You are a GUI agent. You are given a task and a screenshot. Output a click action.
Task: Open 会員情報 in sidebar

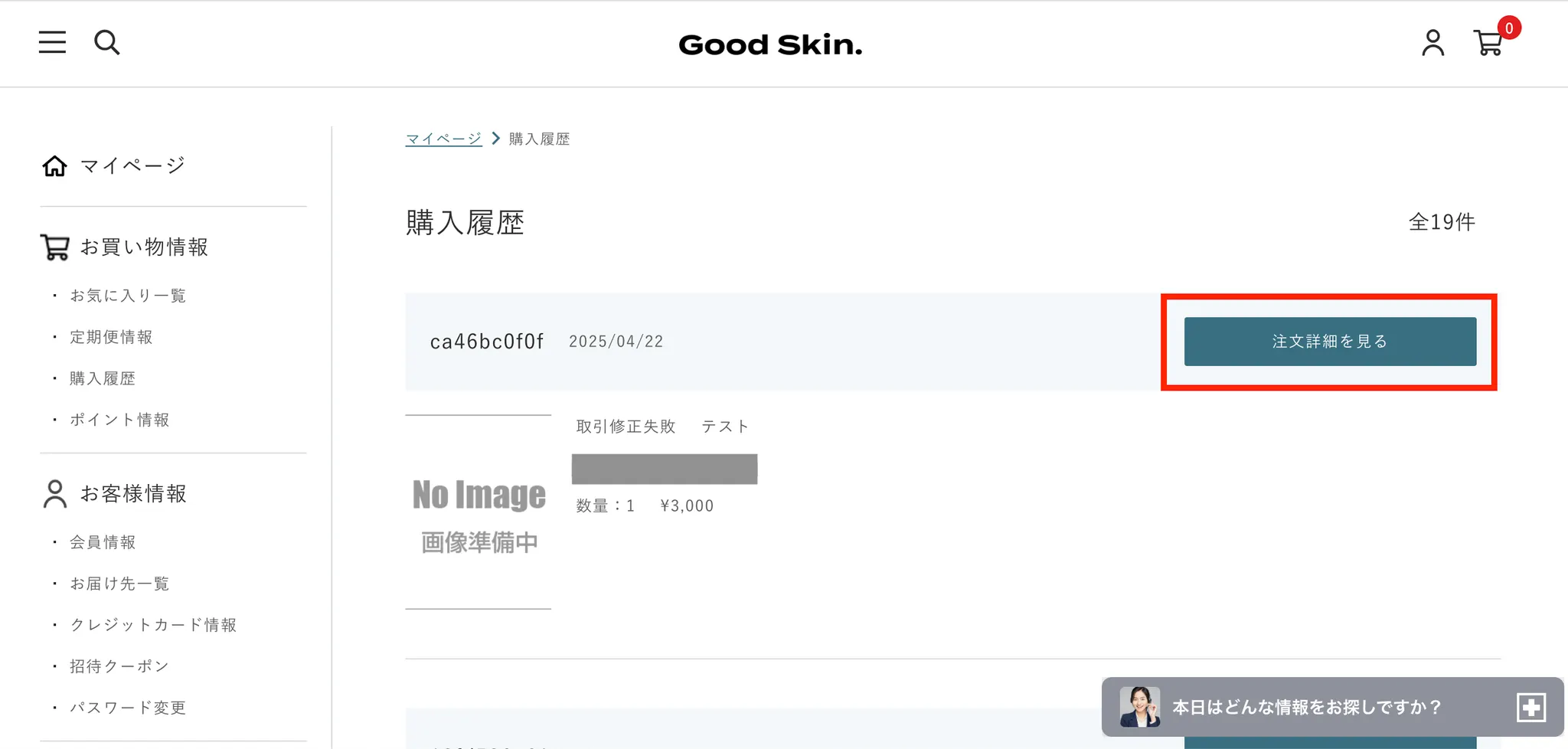(x=103, y=542)
